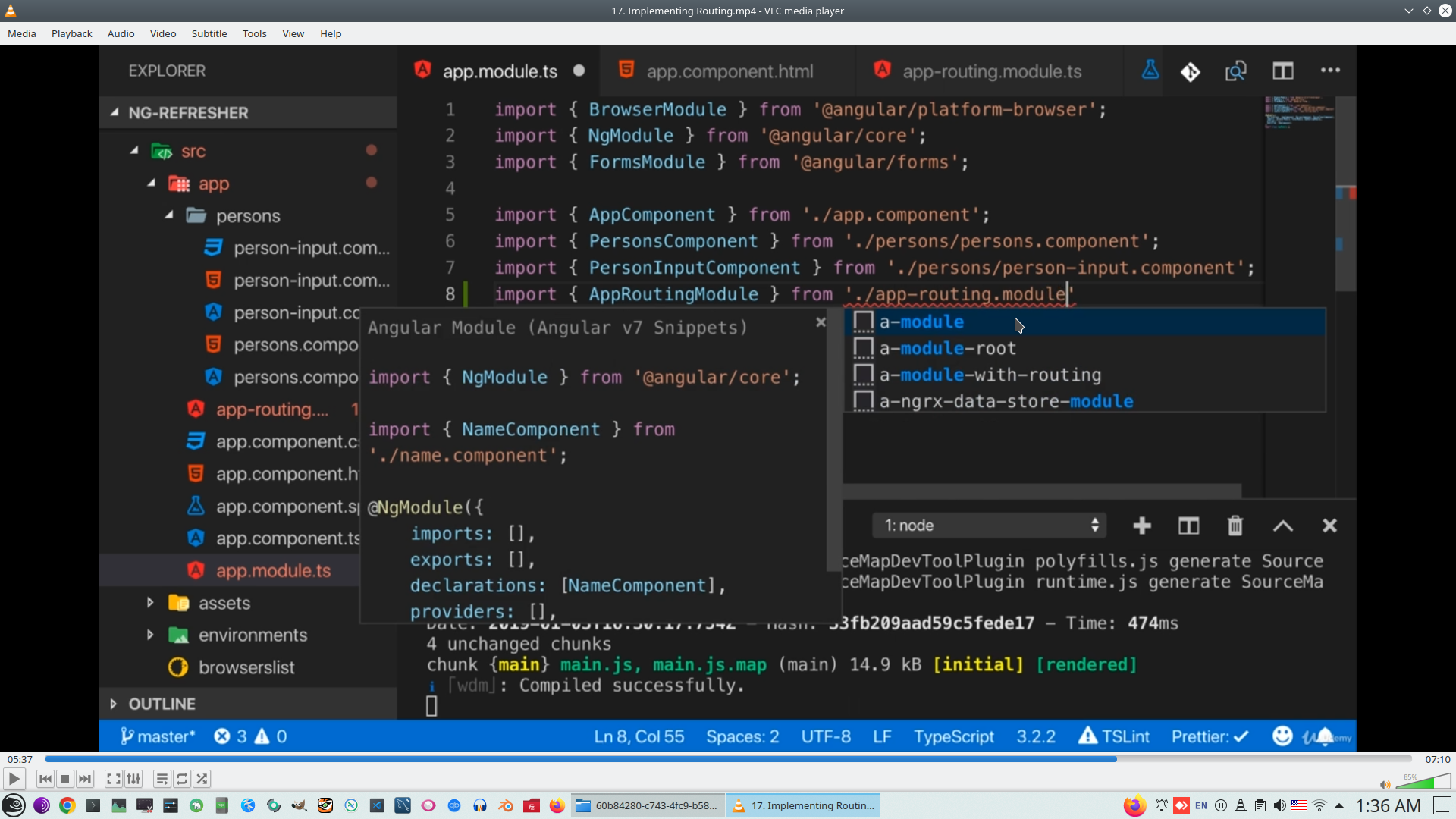The height and width of the screenshot is (819, 1456).
Task: Toggle random shuffle playback
Action: pyautogui.click(x=202, y=779)
